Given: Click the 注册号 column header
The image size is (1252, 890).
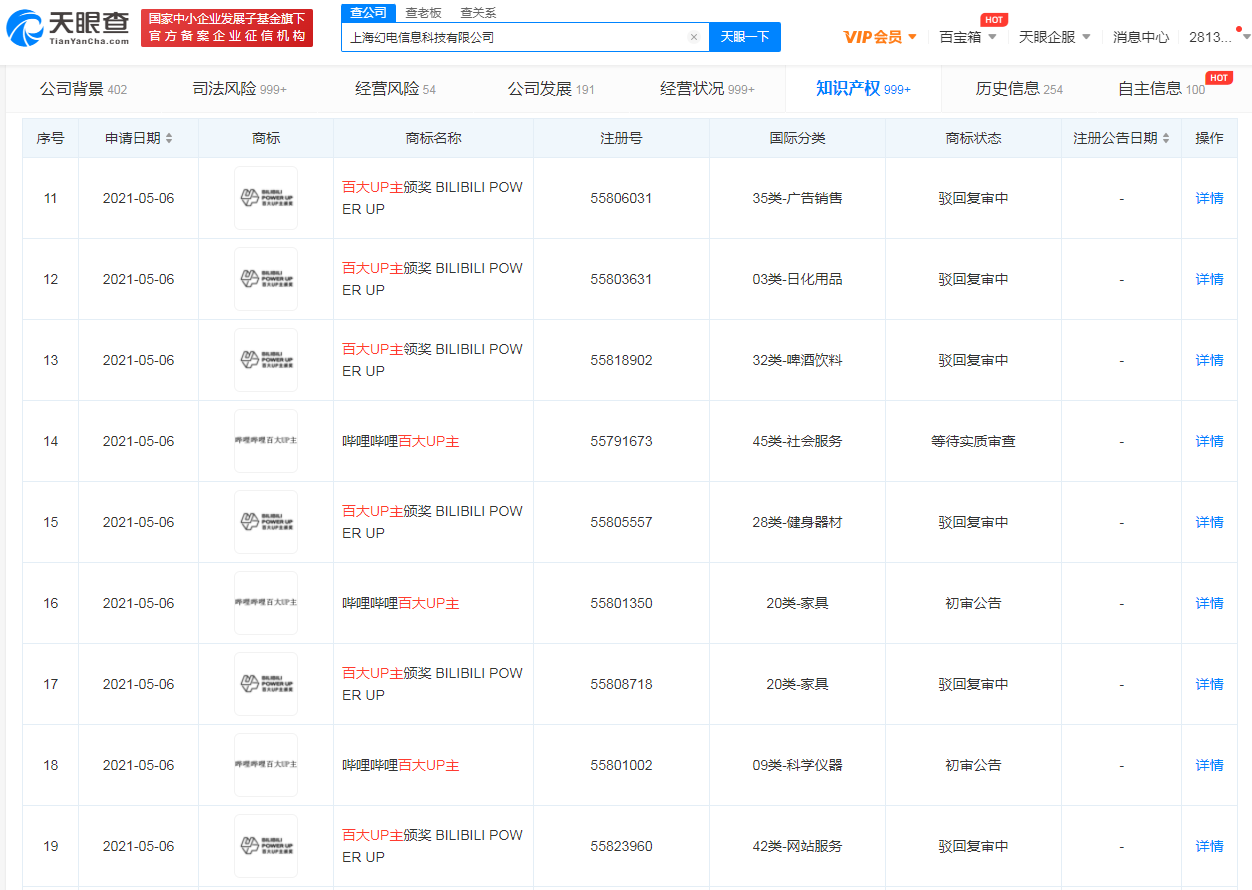Looking at the screenshot, I should [x=621, y=138].
